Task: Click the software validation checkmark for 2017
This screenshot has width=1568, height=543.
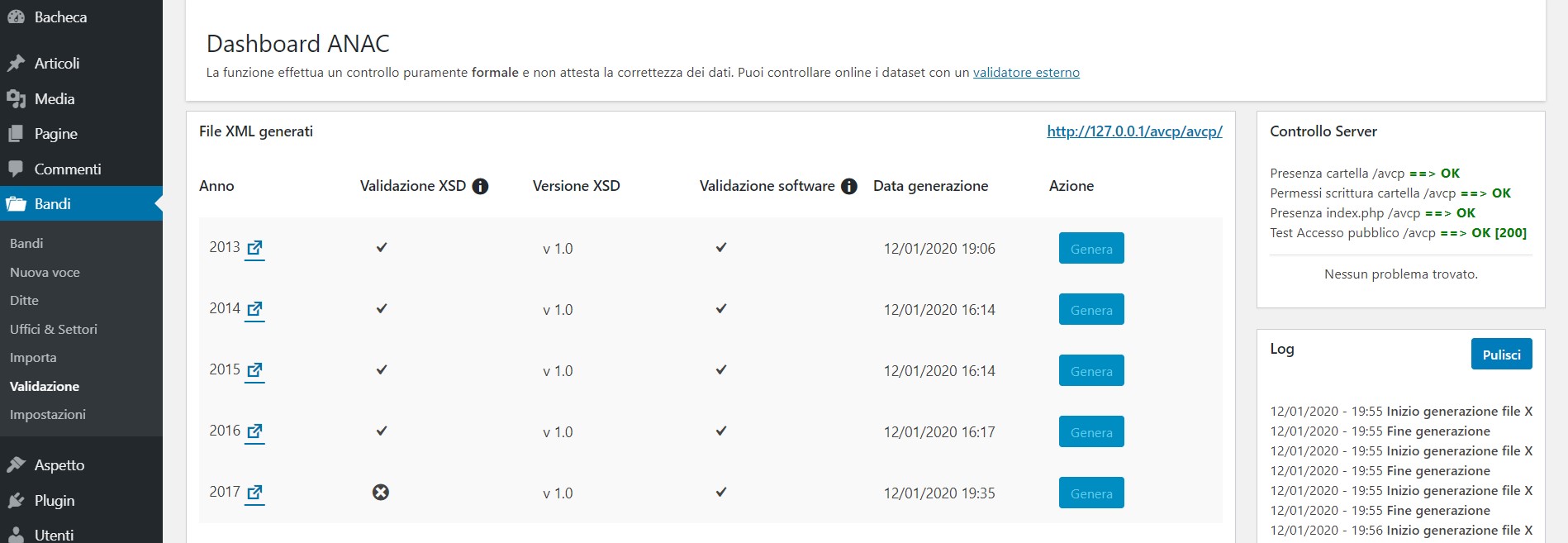Action: [721, 492]
